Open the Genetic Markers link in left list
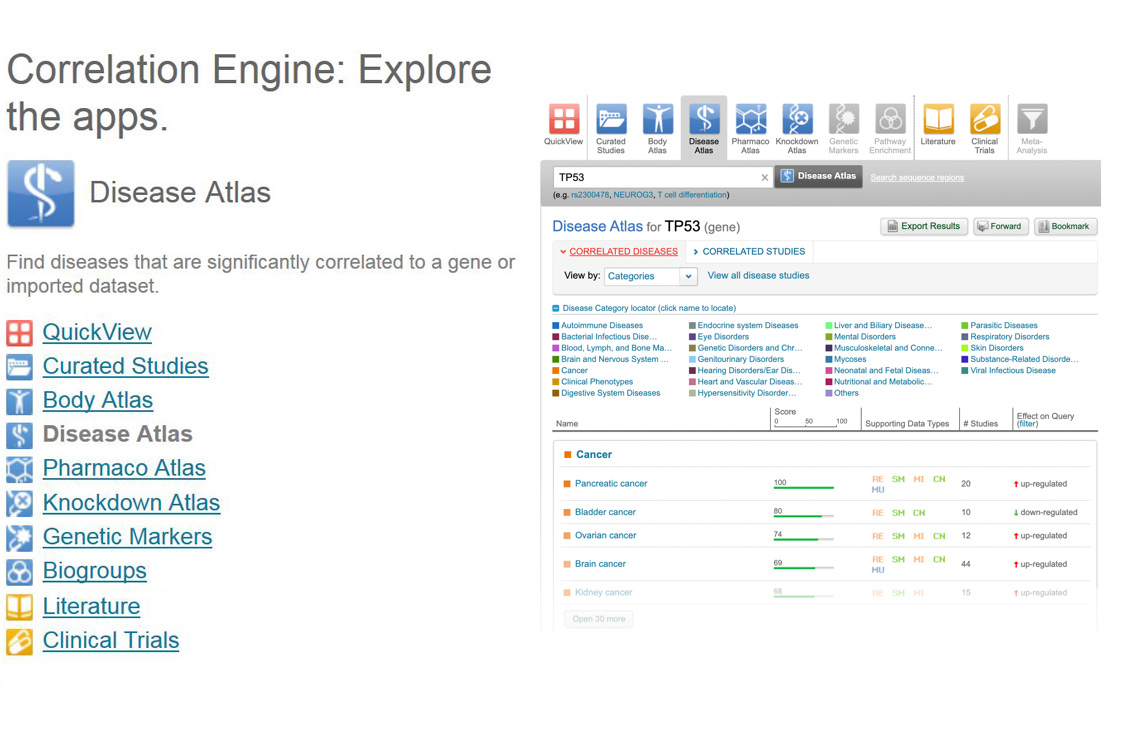Image resolution: width=1140 pixels, height=736 pixels. [x=127, y=537]
